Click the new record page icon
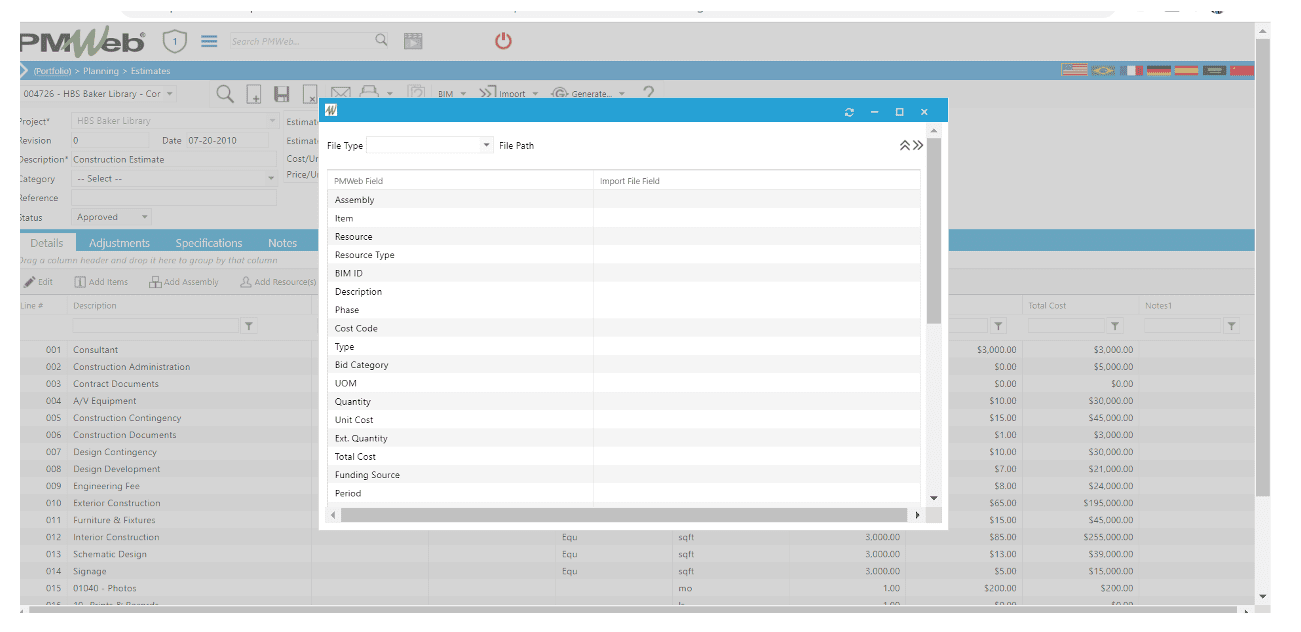This screenshot has height=632, width=1301. 254,94
